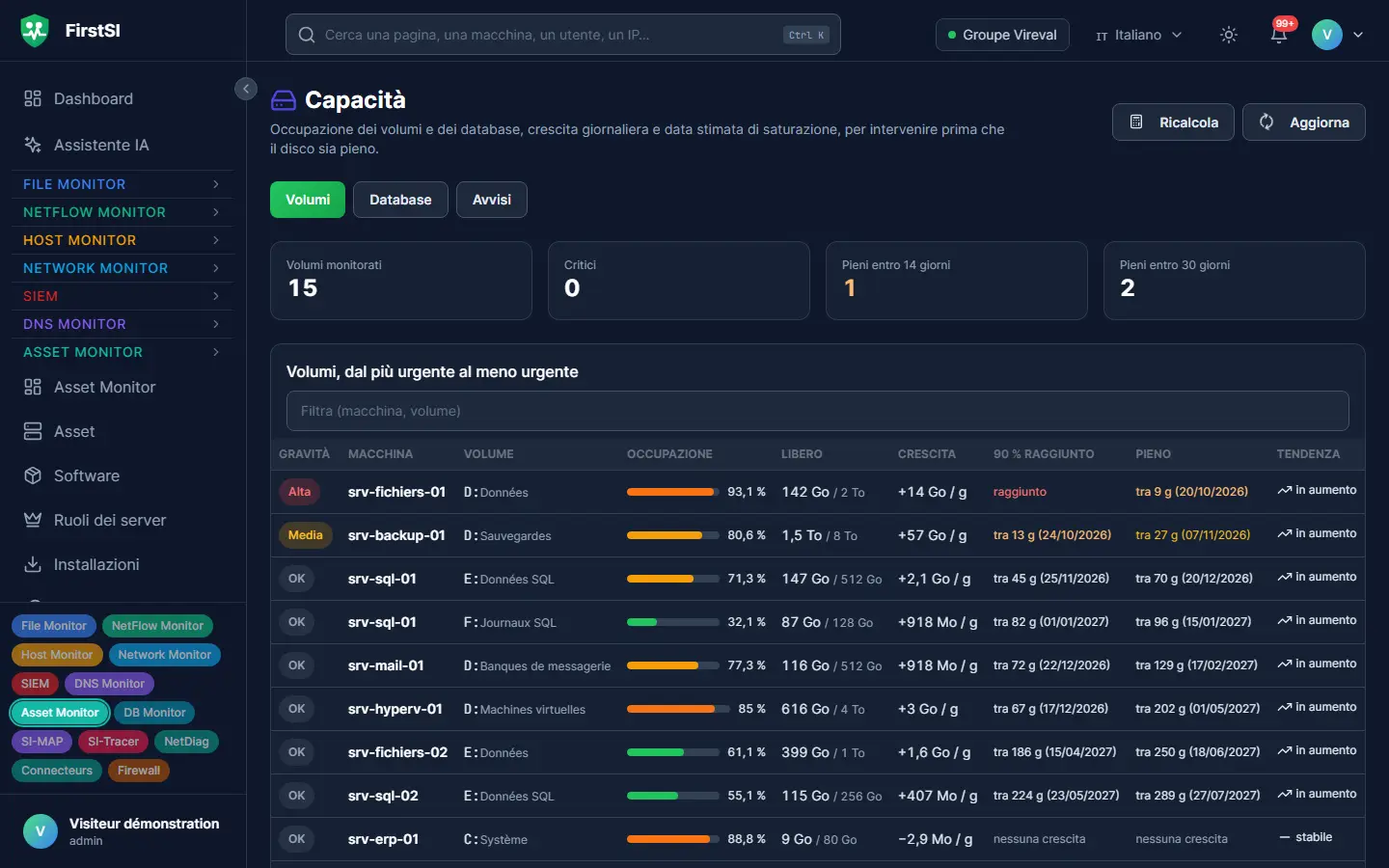1389x868 pixels.
Task: Click the Pieni entro 14 giorni card
Action: click(957, 281)
